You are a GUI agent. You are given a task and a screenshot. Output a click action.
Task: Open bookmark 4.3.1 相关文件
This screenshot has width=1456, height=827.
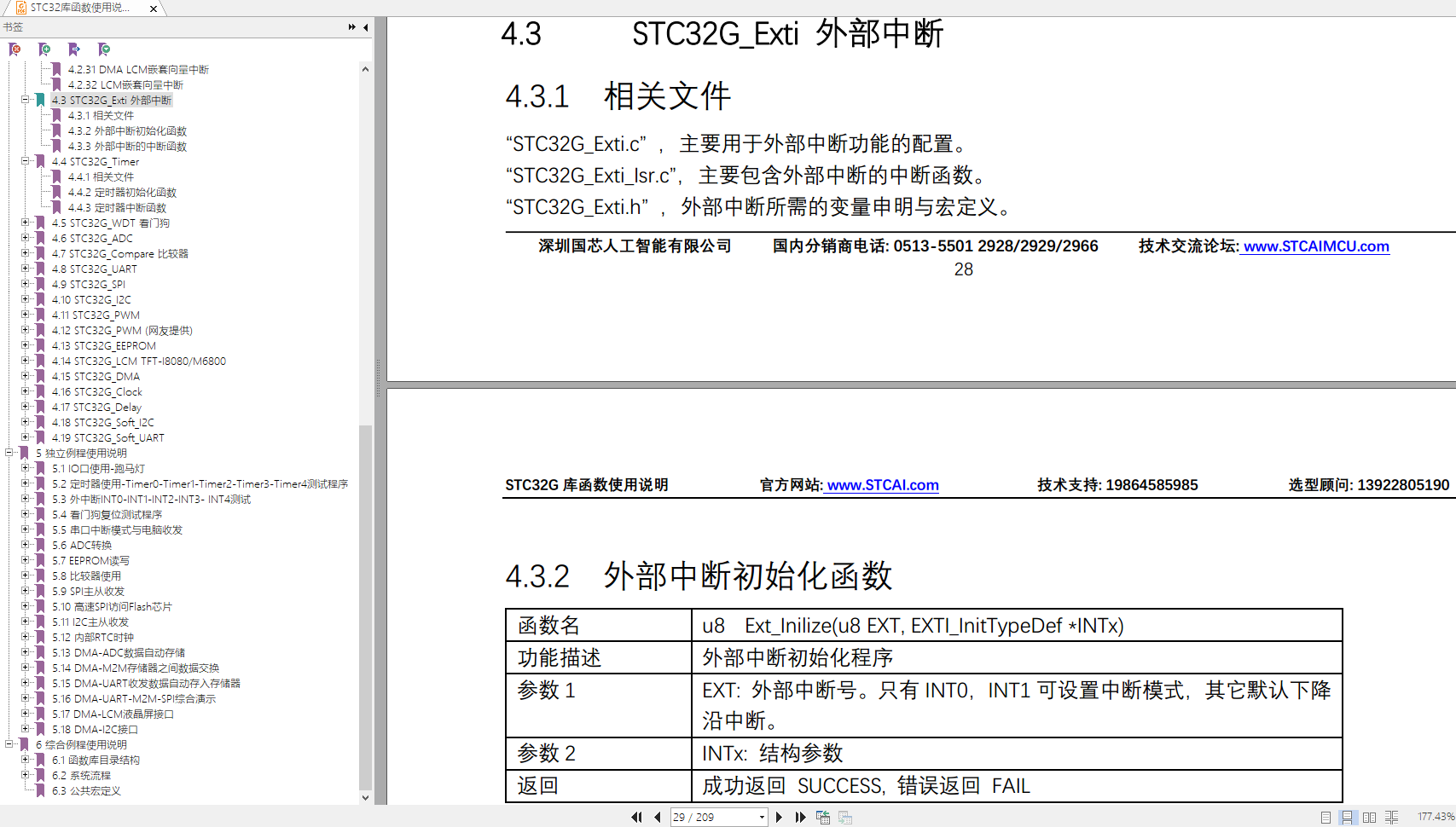[101, 115]
